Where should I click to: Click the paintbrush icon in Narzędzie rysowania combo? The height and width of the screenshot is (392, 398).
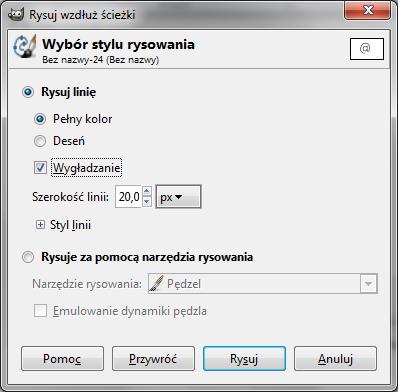pyautogui.click(x=156, y=284)
